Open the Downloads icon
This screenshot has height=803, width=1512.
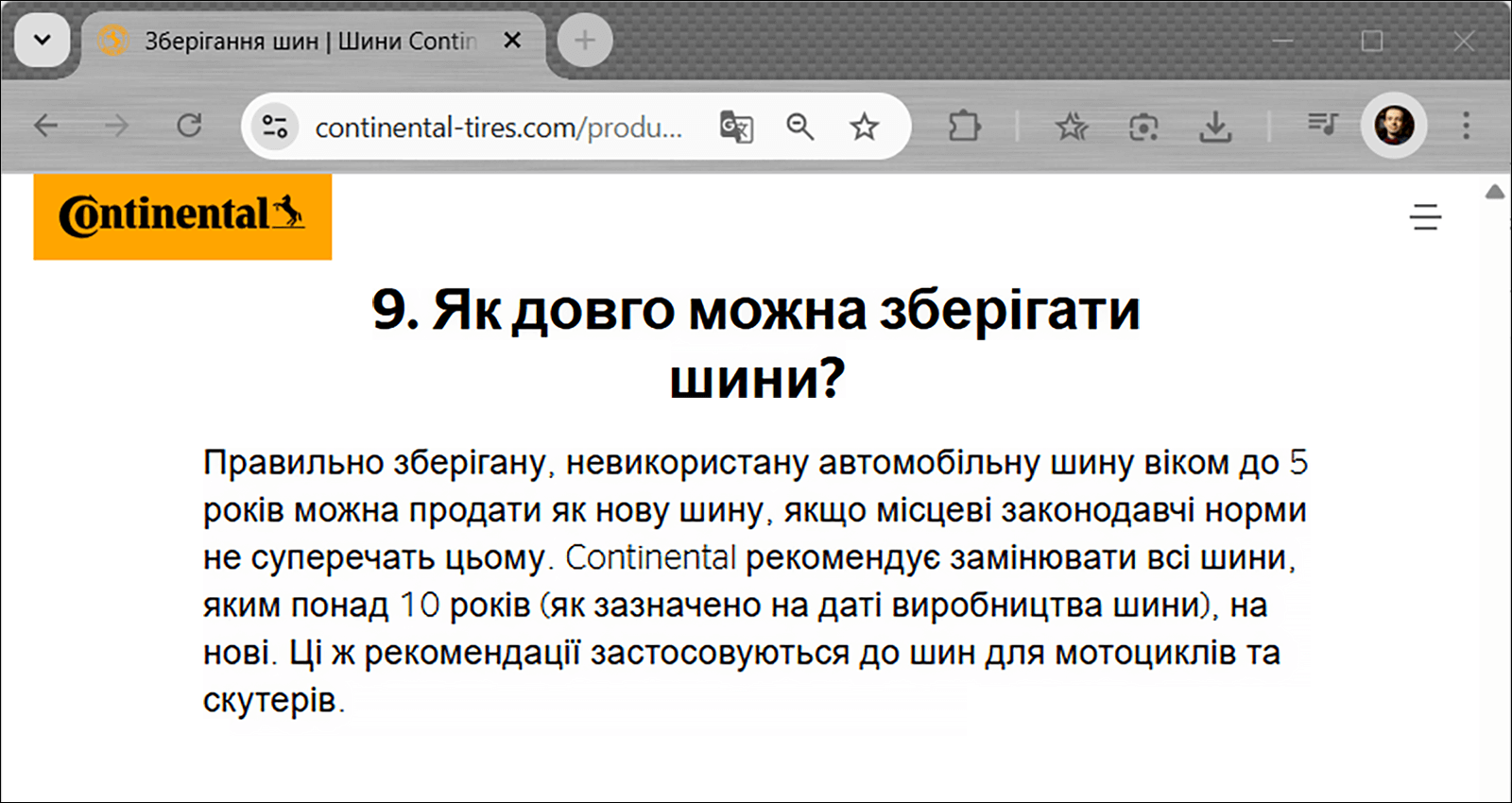[x=1215, y=127]
